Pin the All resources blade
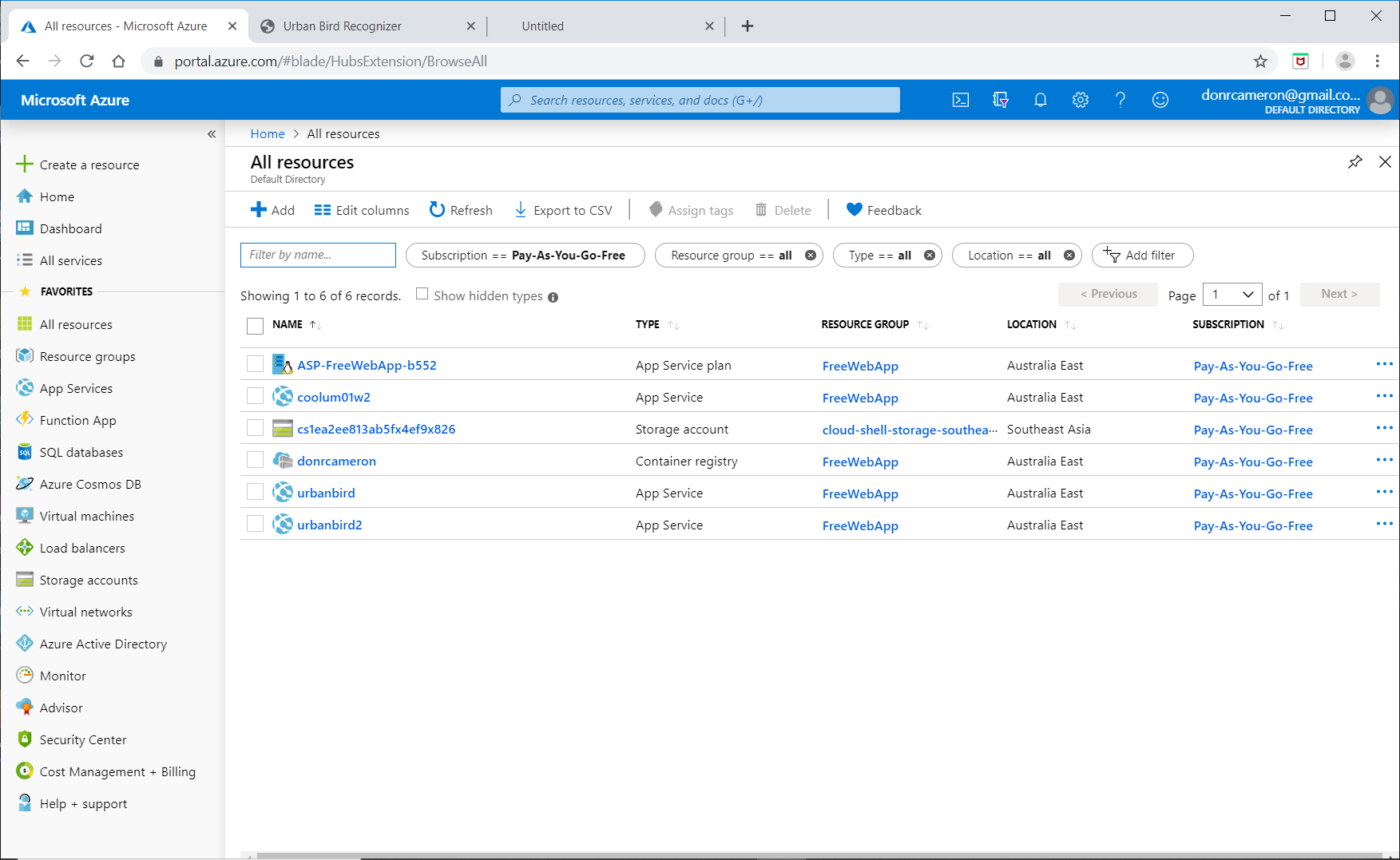 (1355, 162)
